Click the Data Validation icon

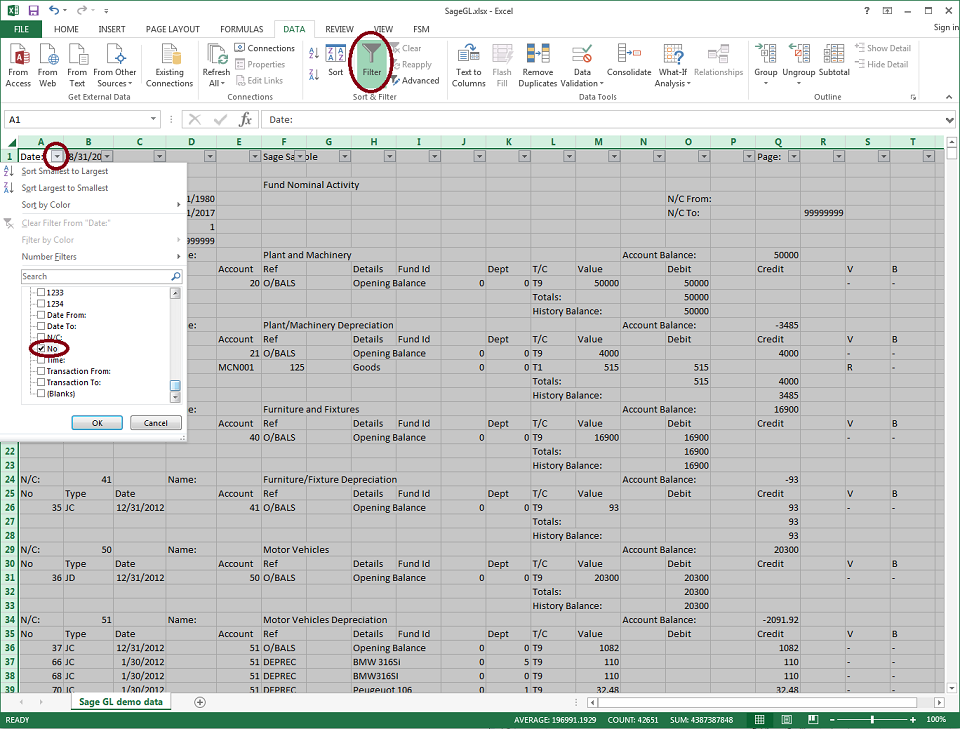pos(582,54)
